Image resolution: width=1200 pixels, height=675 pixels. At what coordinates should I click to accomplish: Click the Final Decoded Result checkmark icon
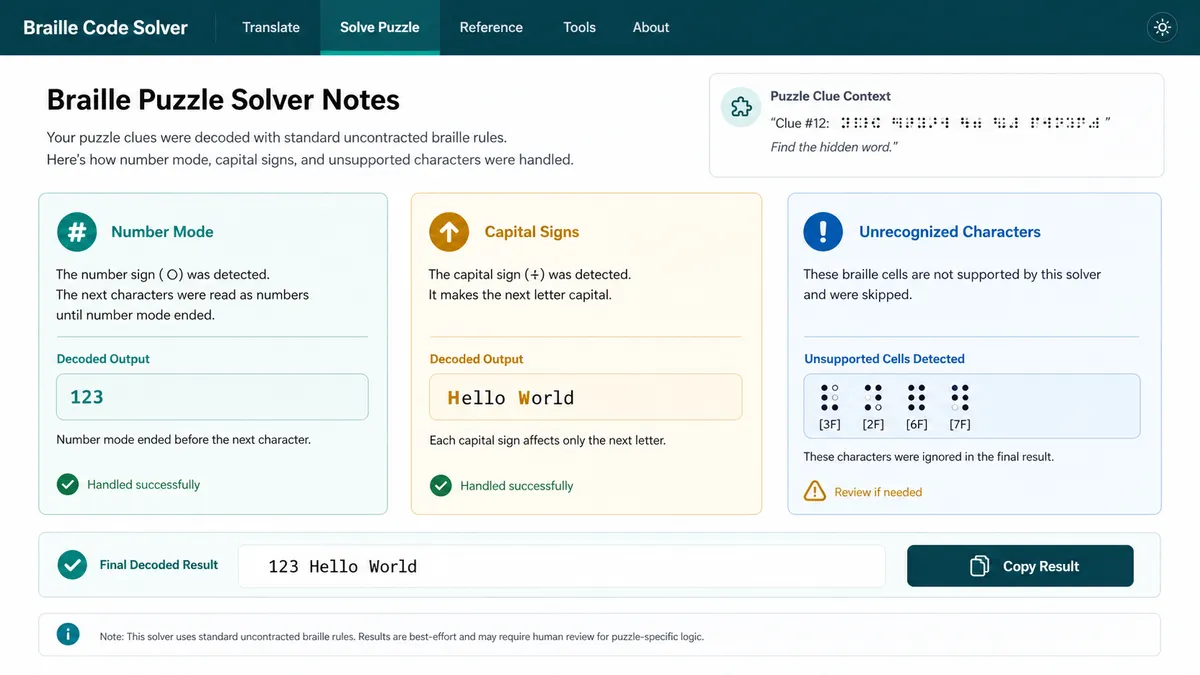click(72, 565)
